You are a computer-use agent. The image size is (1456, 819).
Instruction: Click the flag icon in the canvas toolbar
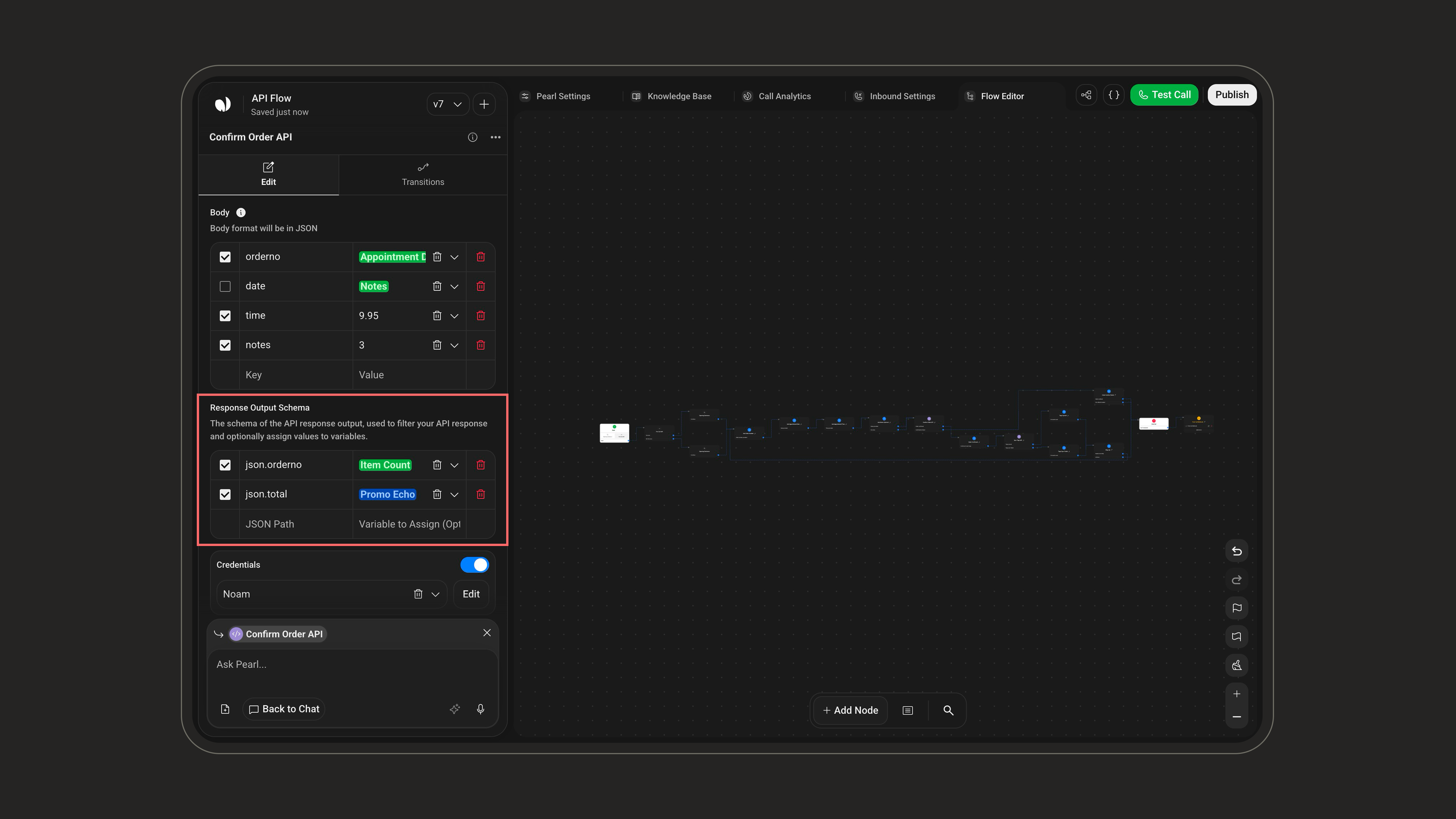1237,608
